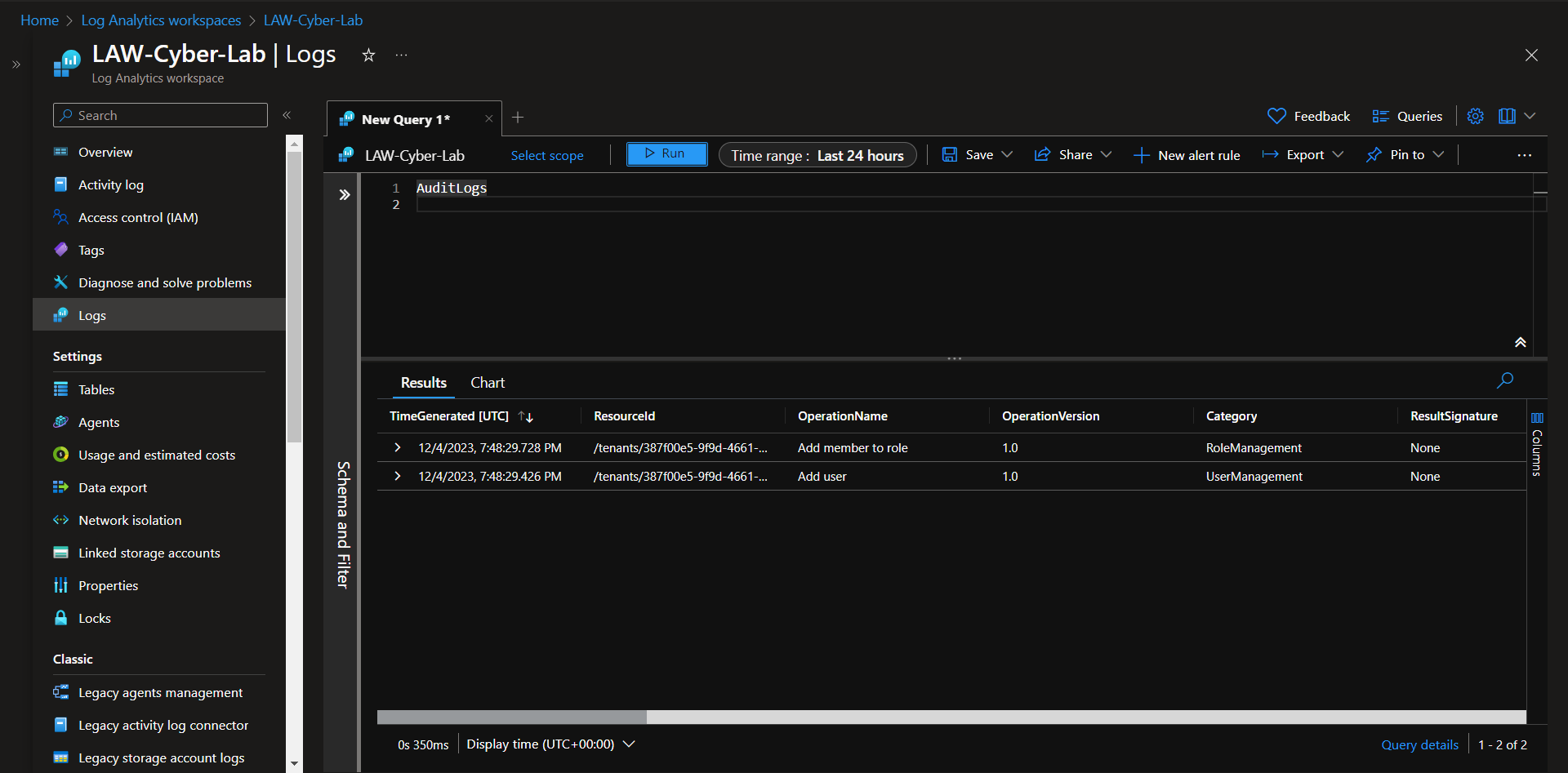The image size is (1568, 773).
Task: Open the Columns side panel
Action: pos(1537,445)
